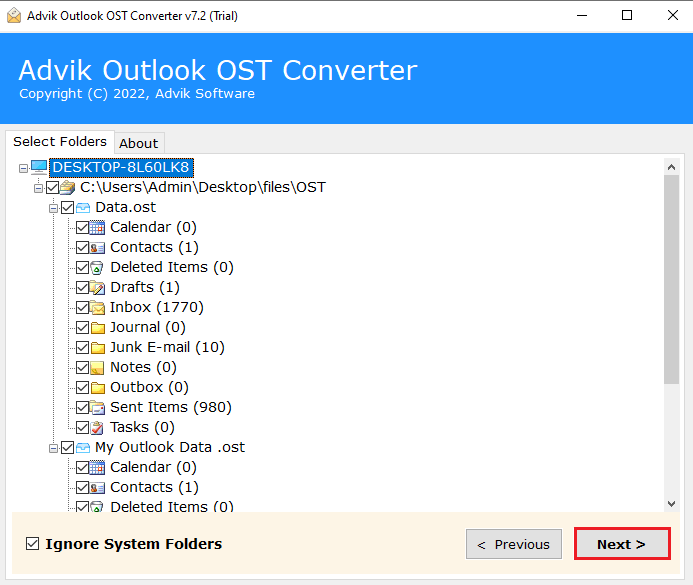Select the C:\Users\Admin\Desktop\files\OST label
This screenshot has height=585, width=693.
(203, 187)
